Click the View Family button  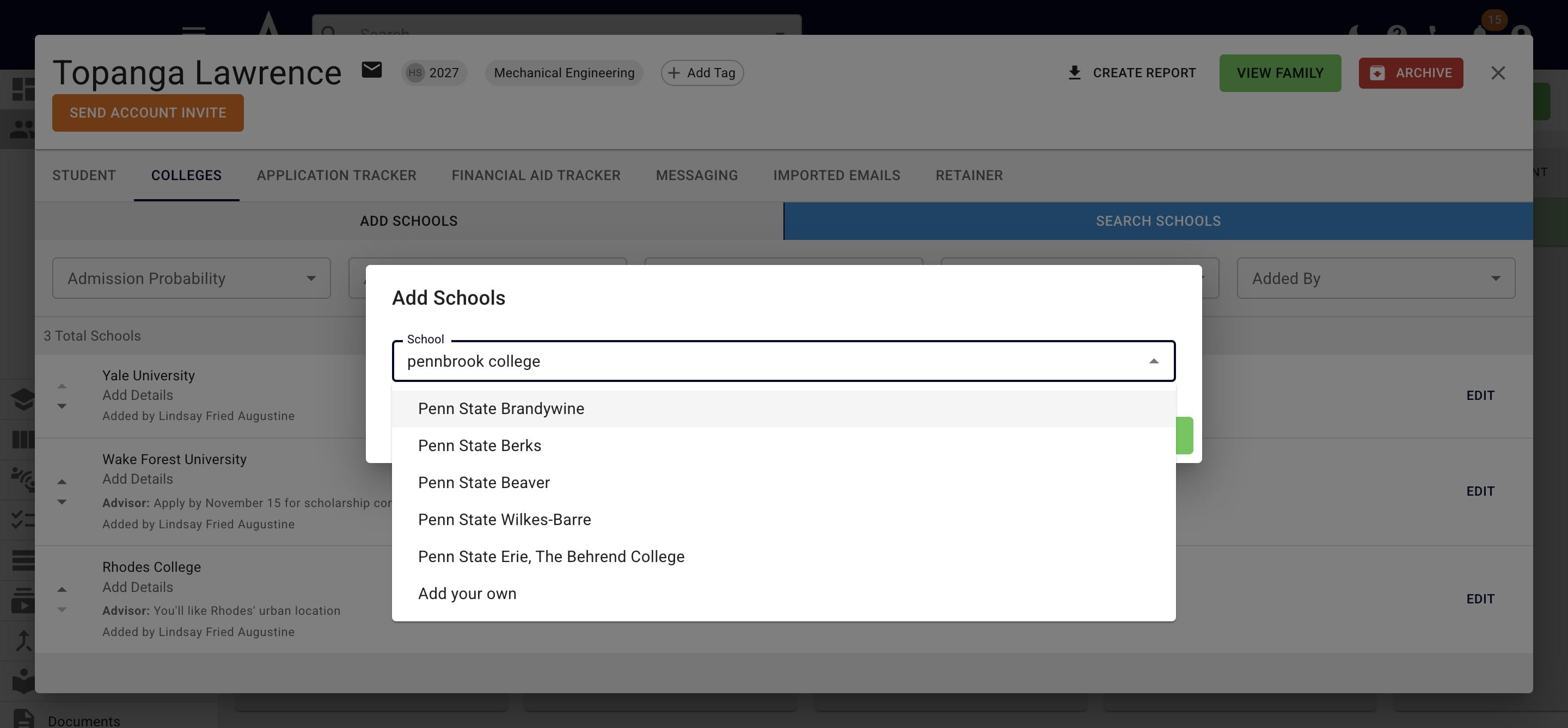[x=1279, y=73]
